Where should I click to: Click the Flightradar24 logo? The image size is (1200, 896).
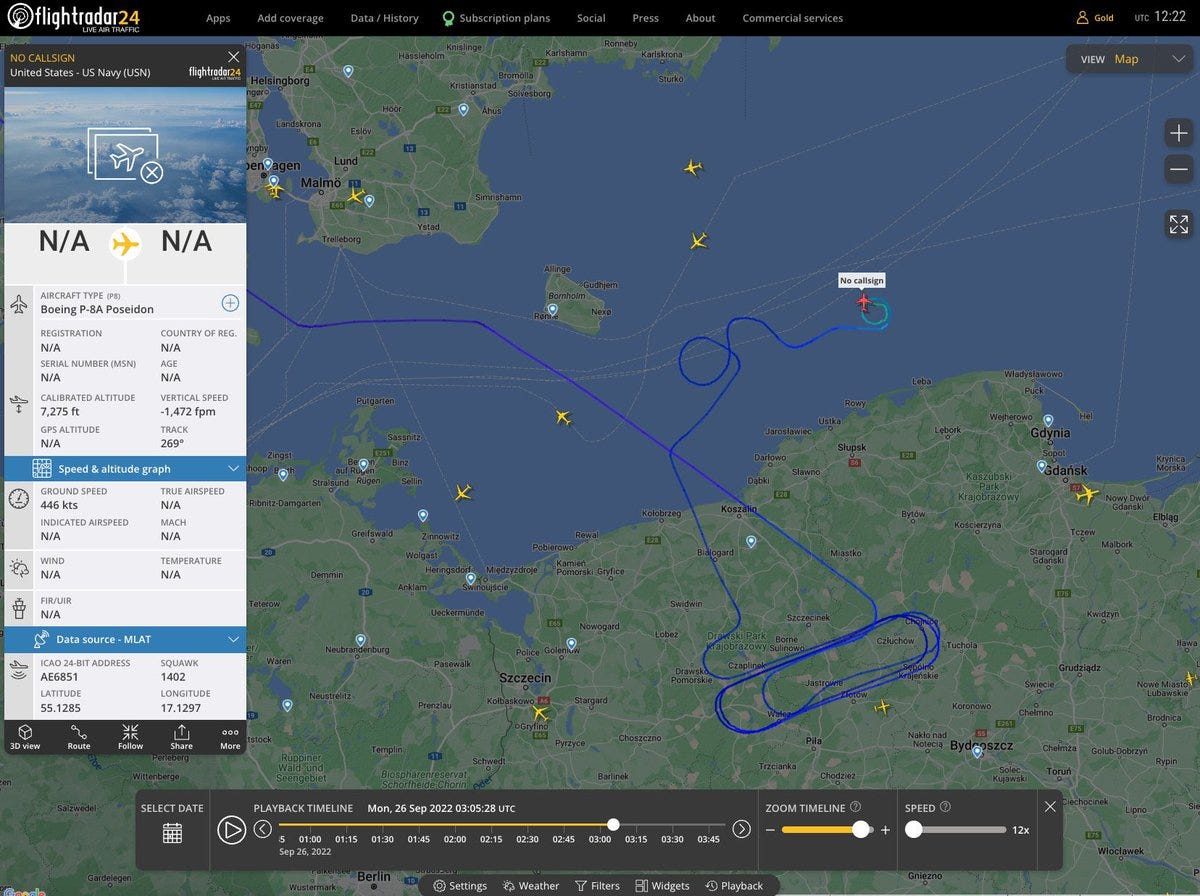pyautogui.click(x=74, y=17)
